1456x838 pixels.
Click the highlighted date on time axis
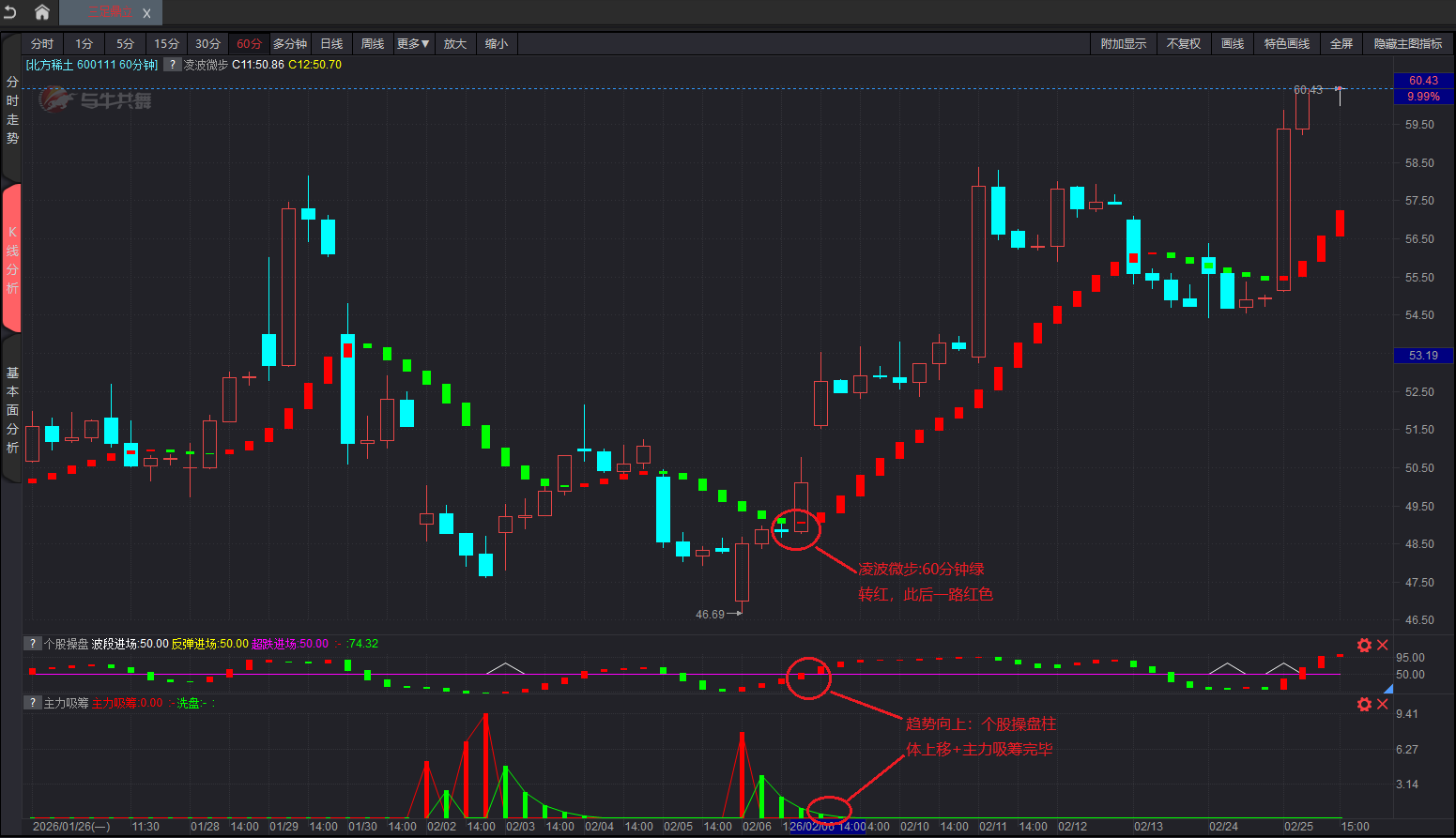[826, 827]
